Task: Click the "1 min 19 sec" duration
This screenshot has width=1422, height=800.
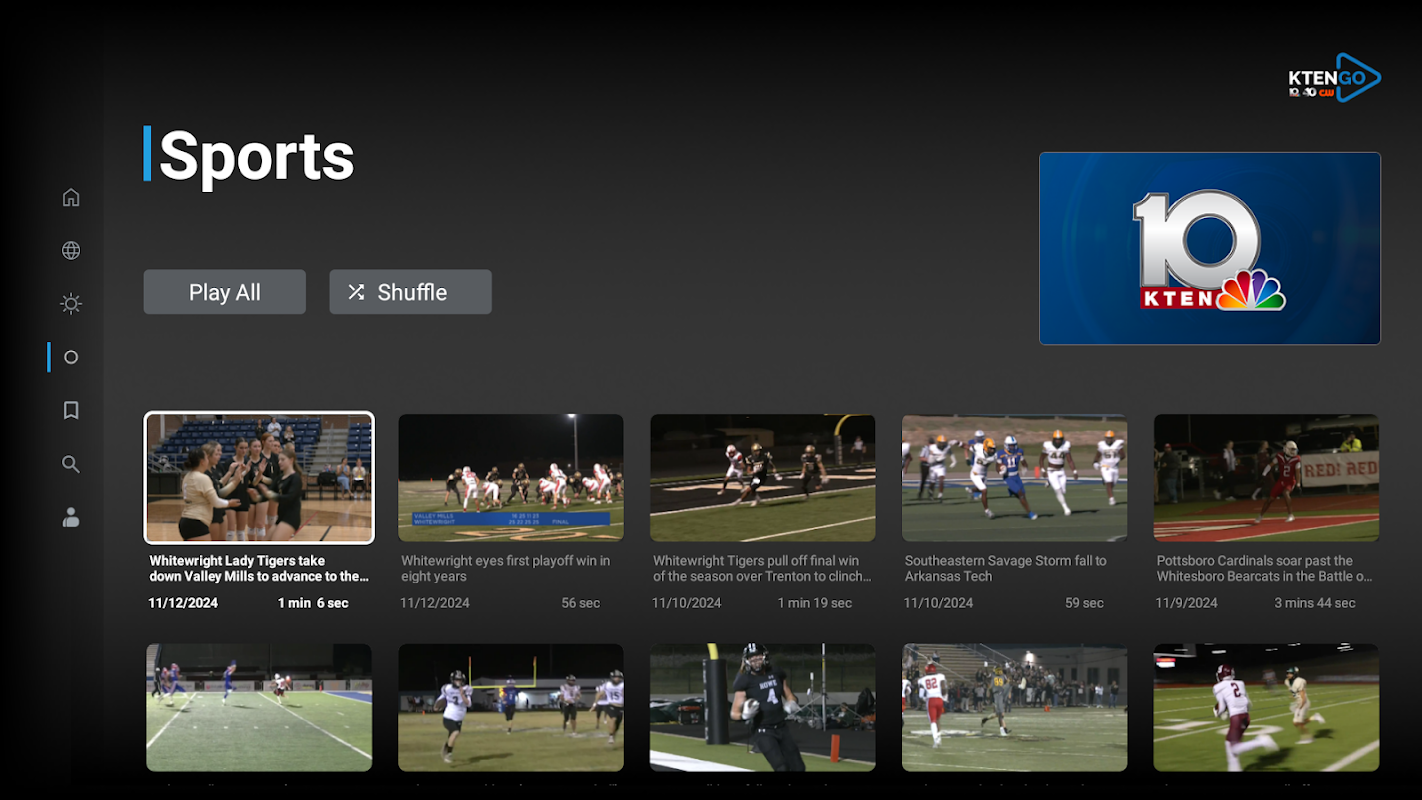Action: [x=815, y=603]
